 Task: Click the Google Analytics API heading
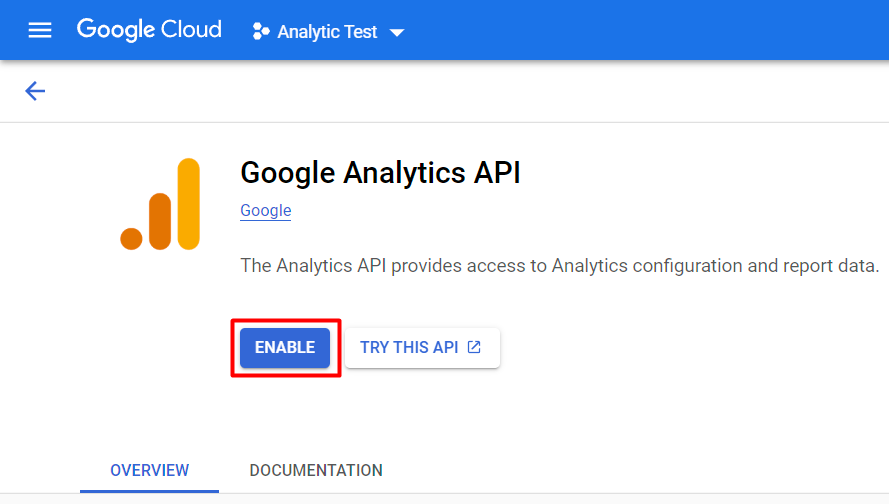click(380, 173)
